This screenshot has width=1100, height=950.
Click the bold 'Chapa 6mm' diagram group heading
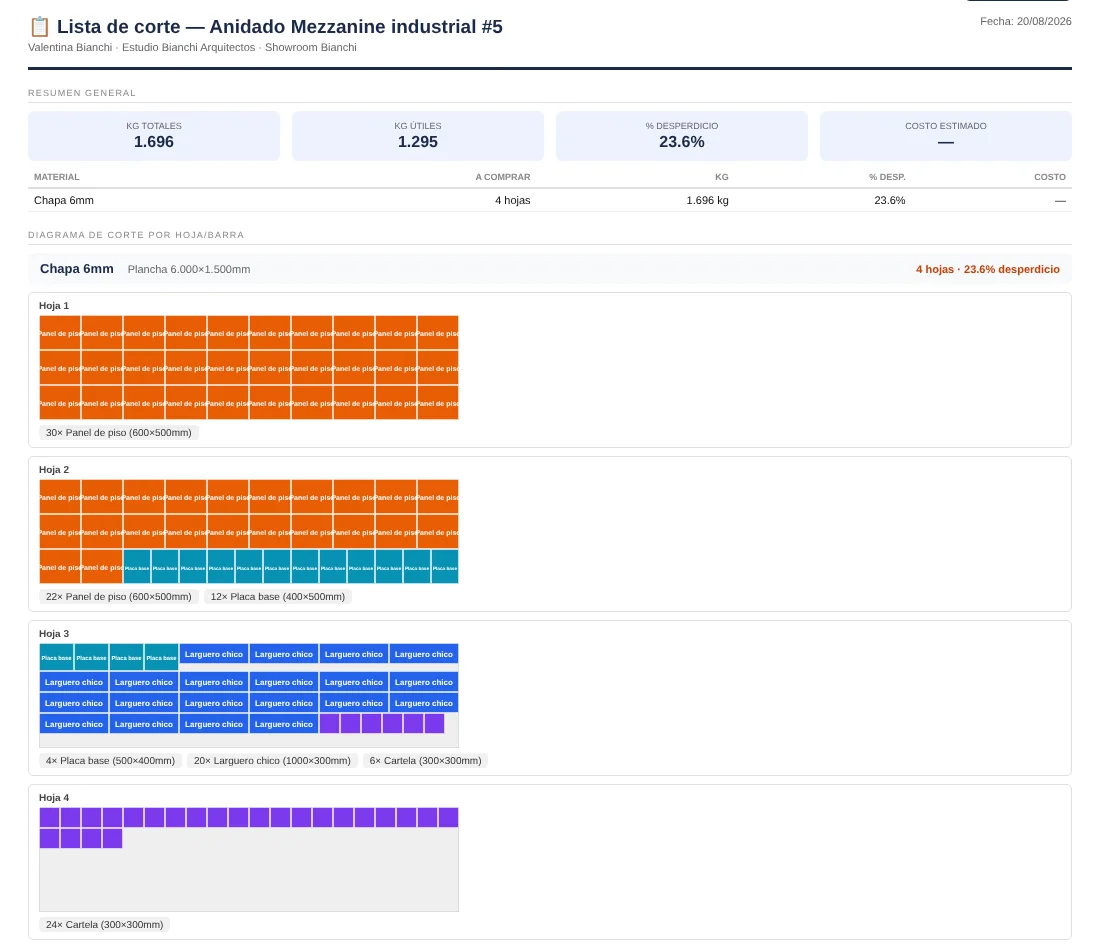pyautogui.click(x=76, y=269)
